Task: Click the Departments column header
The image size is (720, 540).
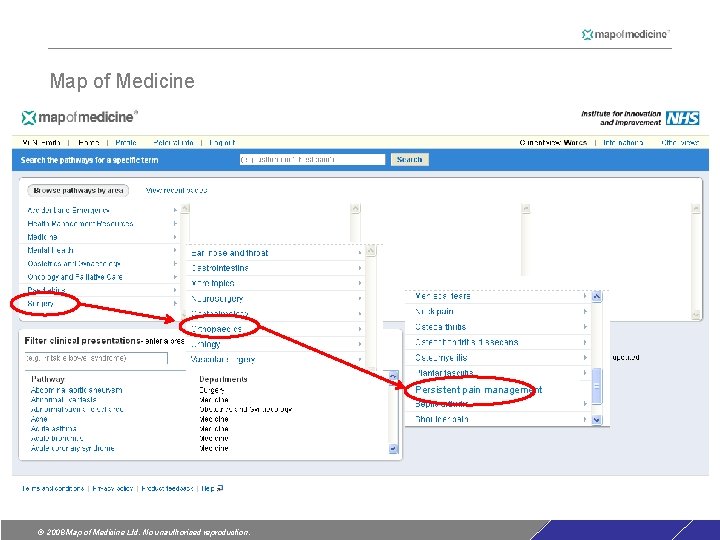Action: coord(223,379)
